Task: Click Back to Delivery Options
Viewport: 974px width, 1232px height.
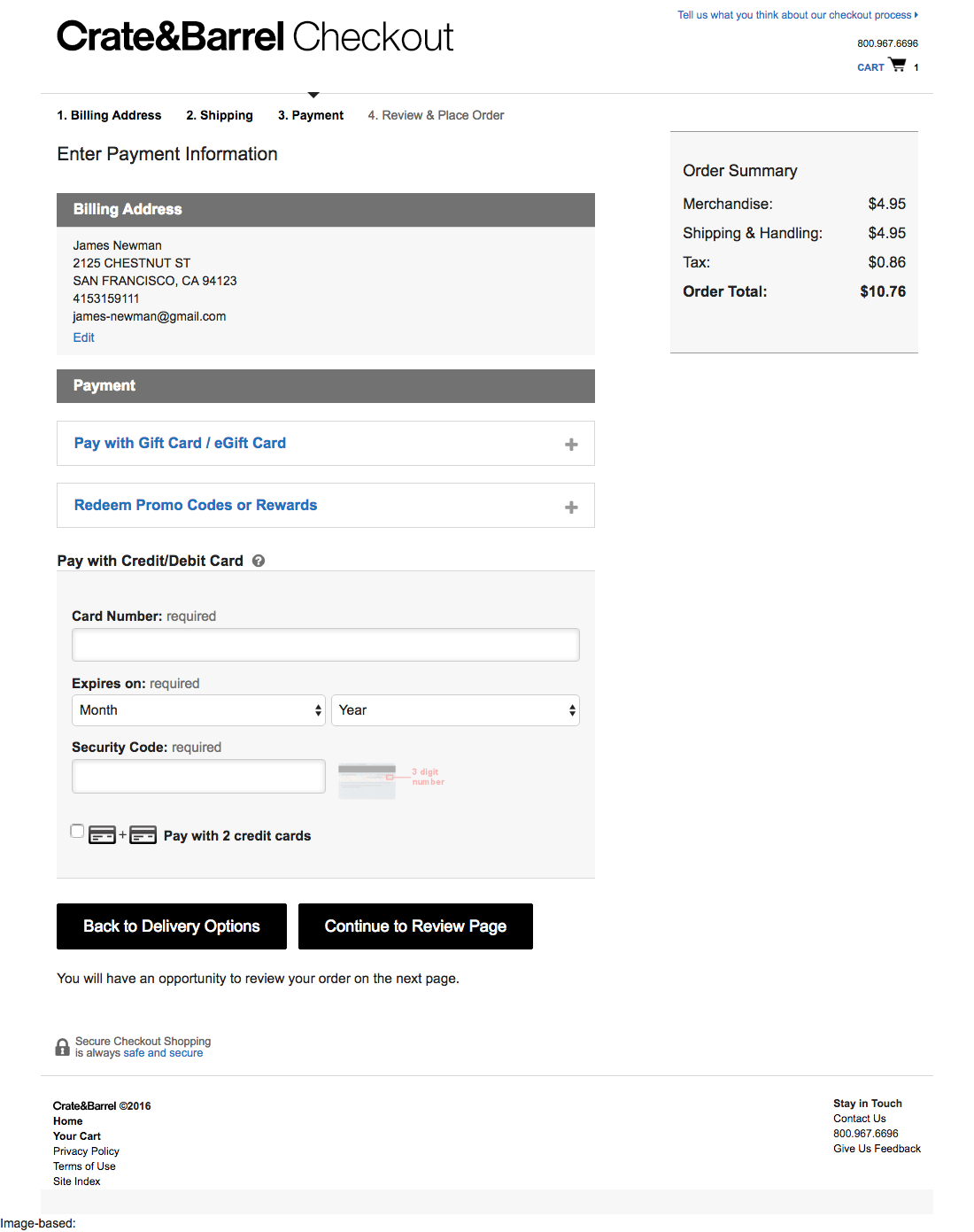Action: pos(171,926)
